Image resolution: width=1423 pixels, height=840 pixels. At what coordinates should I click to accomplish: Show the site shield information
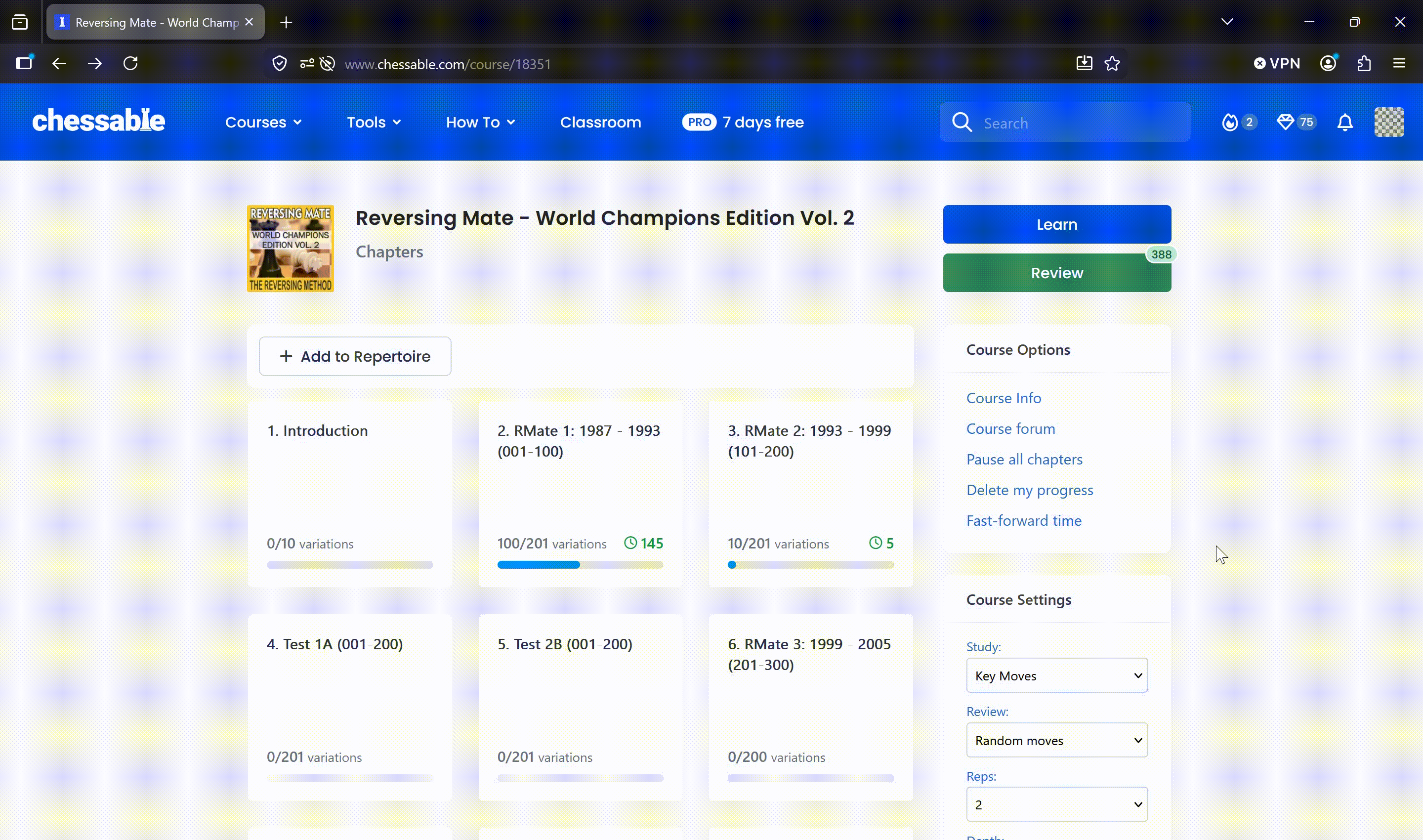280,64
